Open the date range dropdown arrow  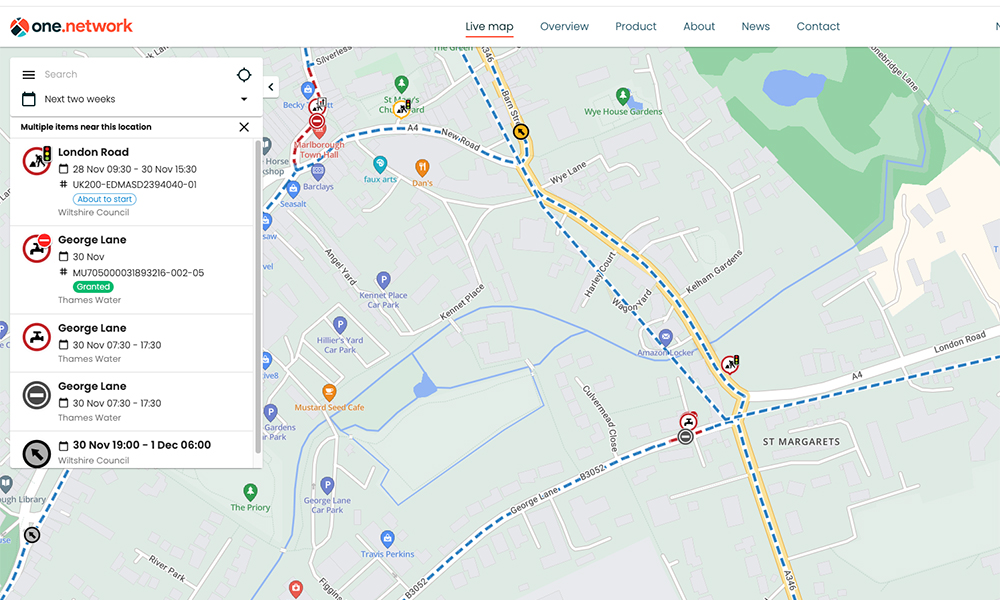pyautogui.click(x=244, y=100)
